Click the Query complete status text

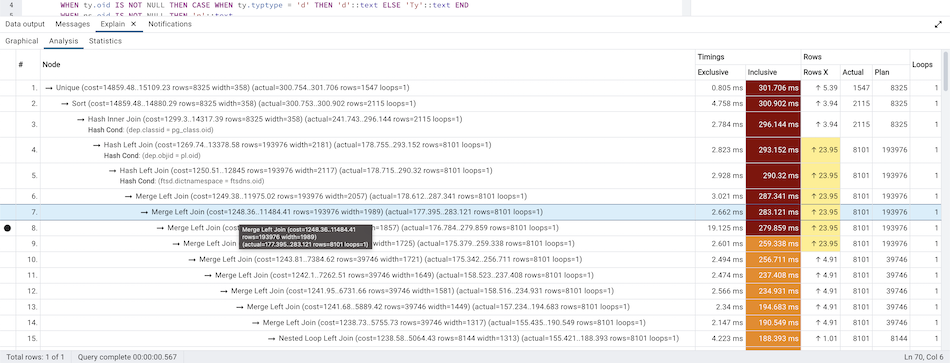[127, 357]
